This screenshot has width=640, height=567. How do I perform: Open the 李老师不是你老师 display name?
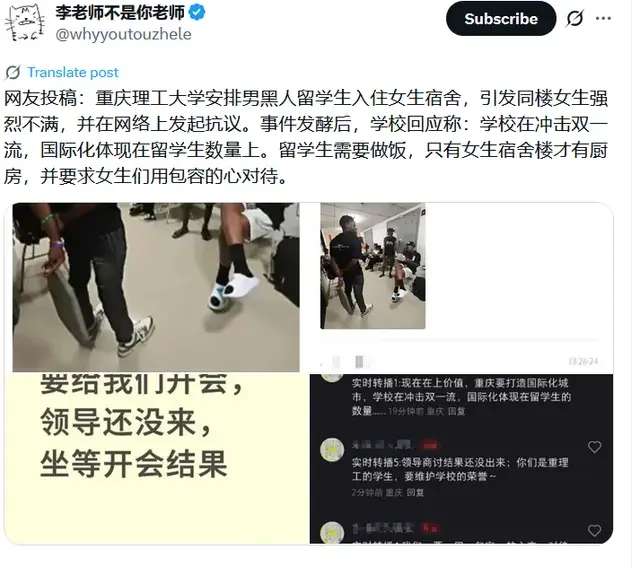click(120, 13)
